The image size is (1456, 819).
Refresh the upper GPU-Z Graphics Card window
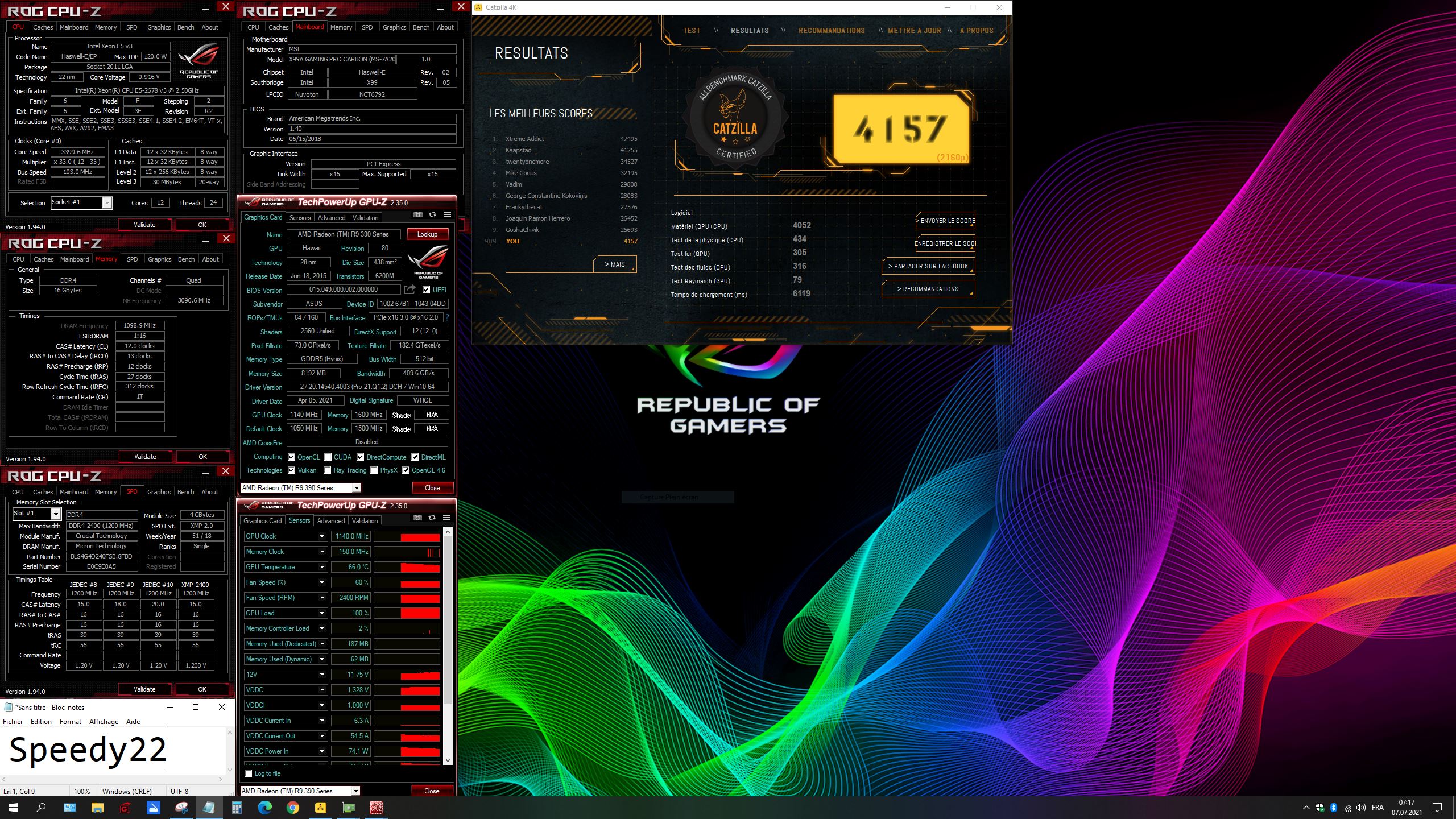click(x=433, y=215)
